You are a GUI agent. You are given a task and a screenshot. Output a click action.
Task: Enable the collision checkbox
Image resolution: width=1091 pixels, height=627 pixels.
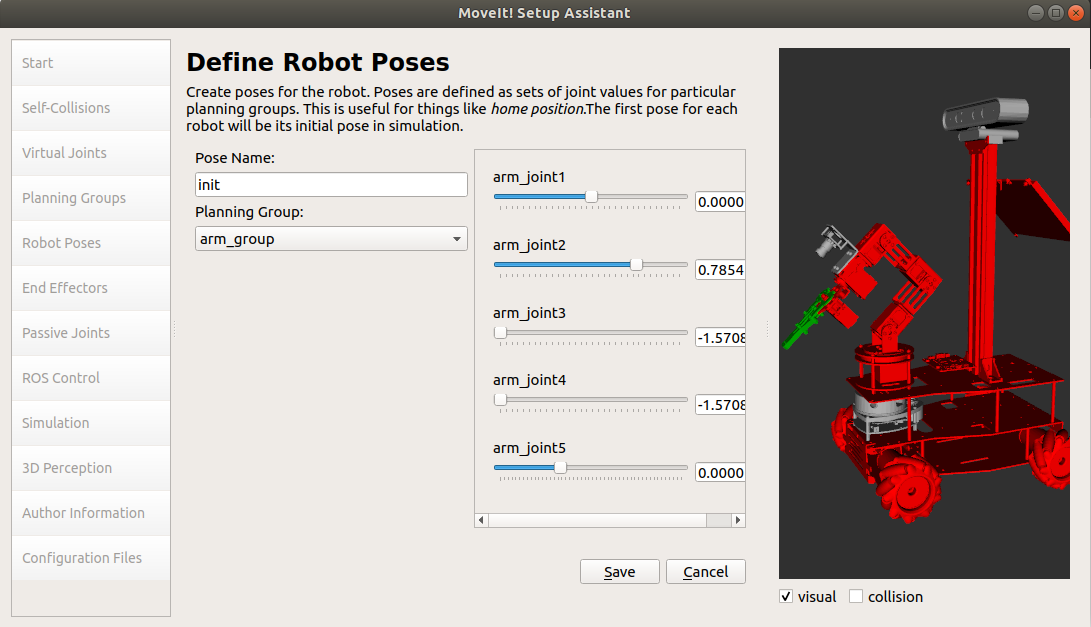[856, 596]
